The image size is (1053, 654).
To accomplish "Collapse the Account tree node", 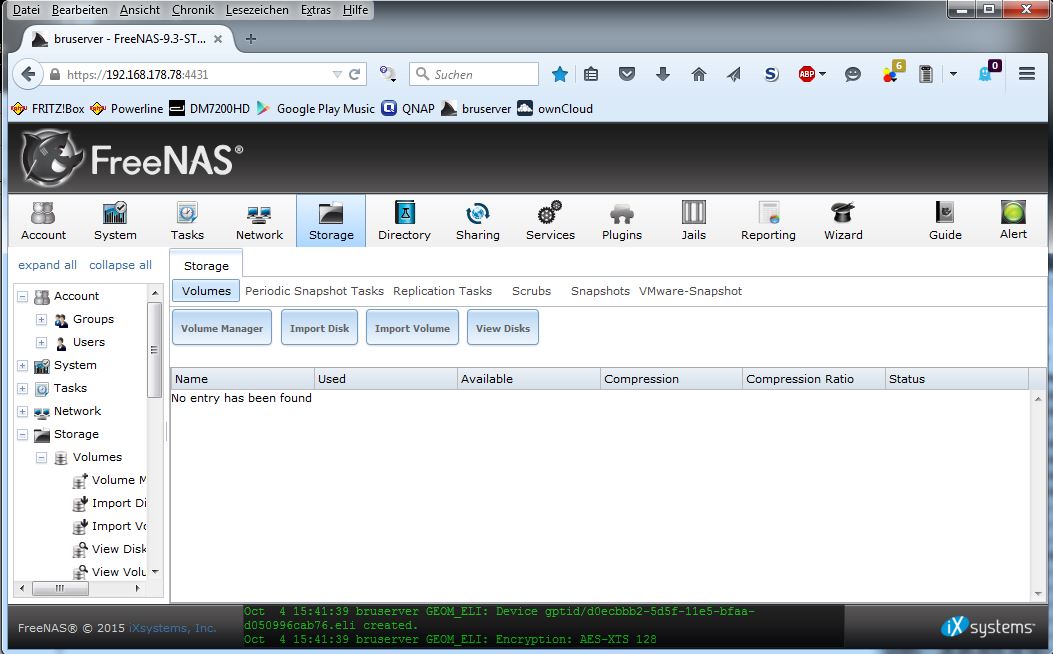I will pyautogui.click(x=22, y=296).
